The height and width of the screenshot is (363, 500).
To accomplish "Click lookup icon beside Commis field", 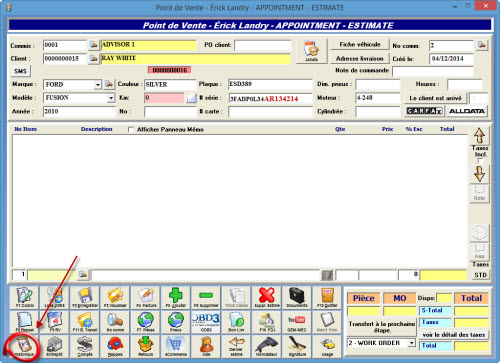I will pos(94,45).
